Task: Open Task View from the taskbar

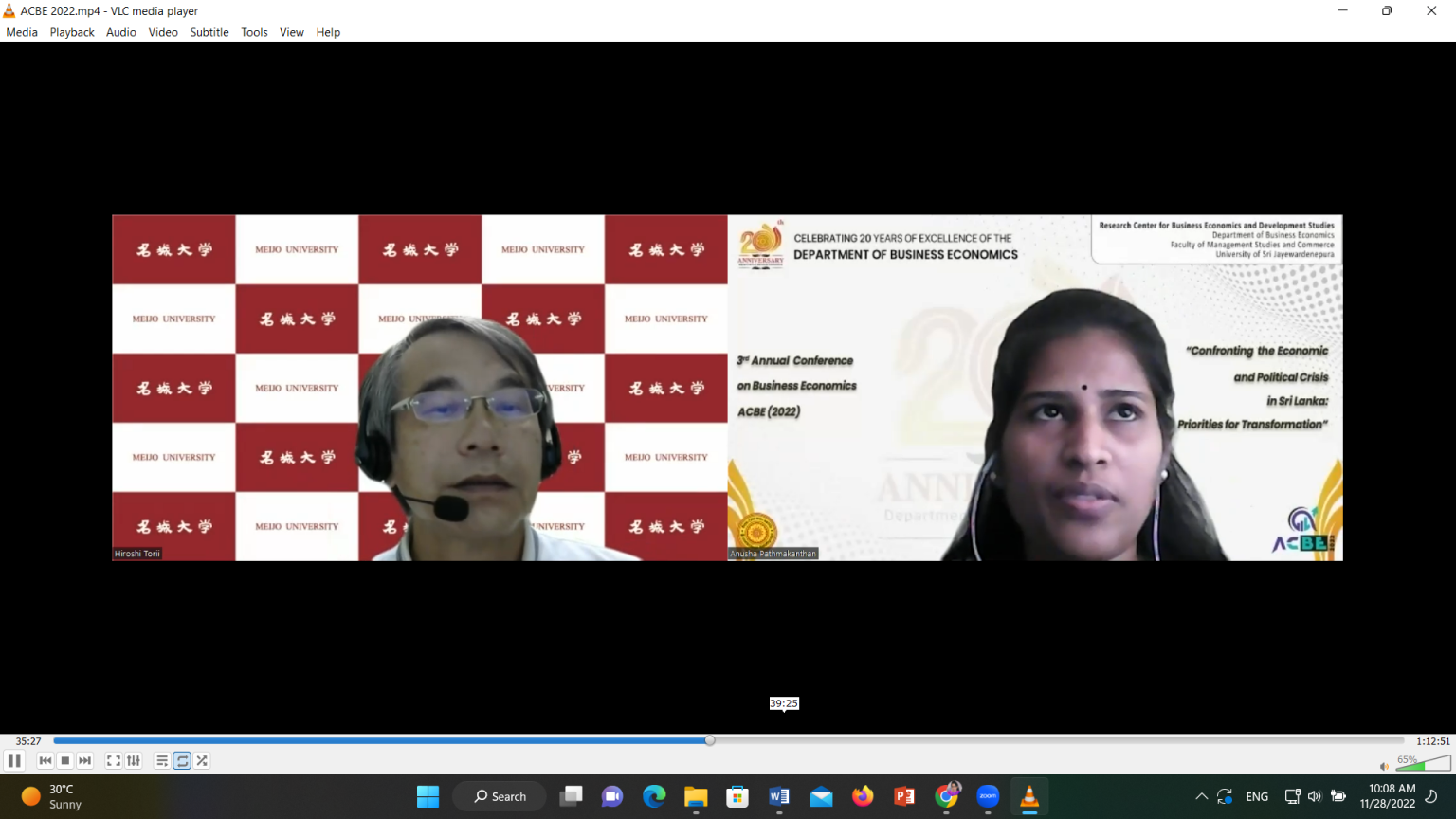Action: click(x=571, y=796)
